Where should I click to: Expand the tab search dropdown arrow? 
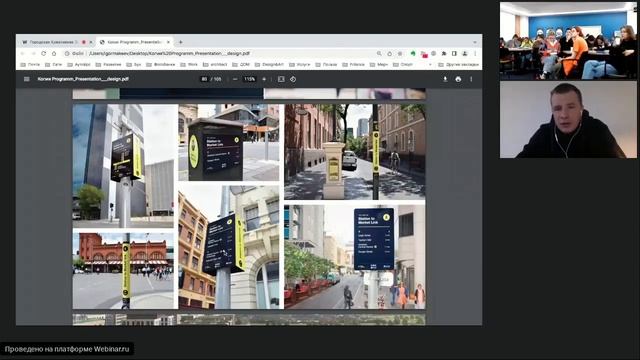click(475, 42)
